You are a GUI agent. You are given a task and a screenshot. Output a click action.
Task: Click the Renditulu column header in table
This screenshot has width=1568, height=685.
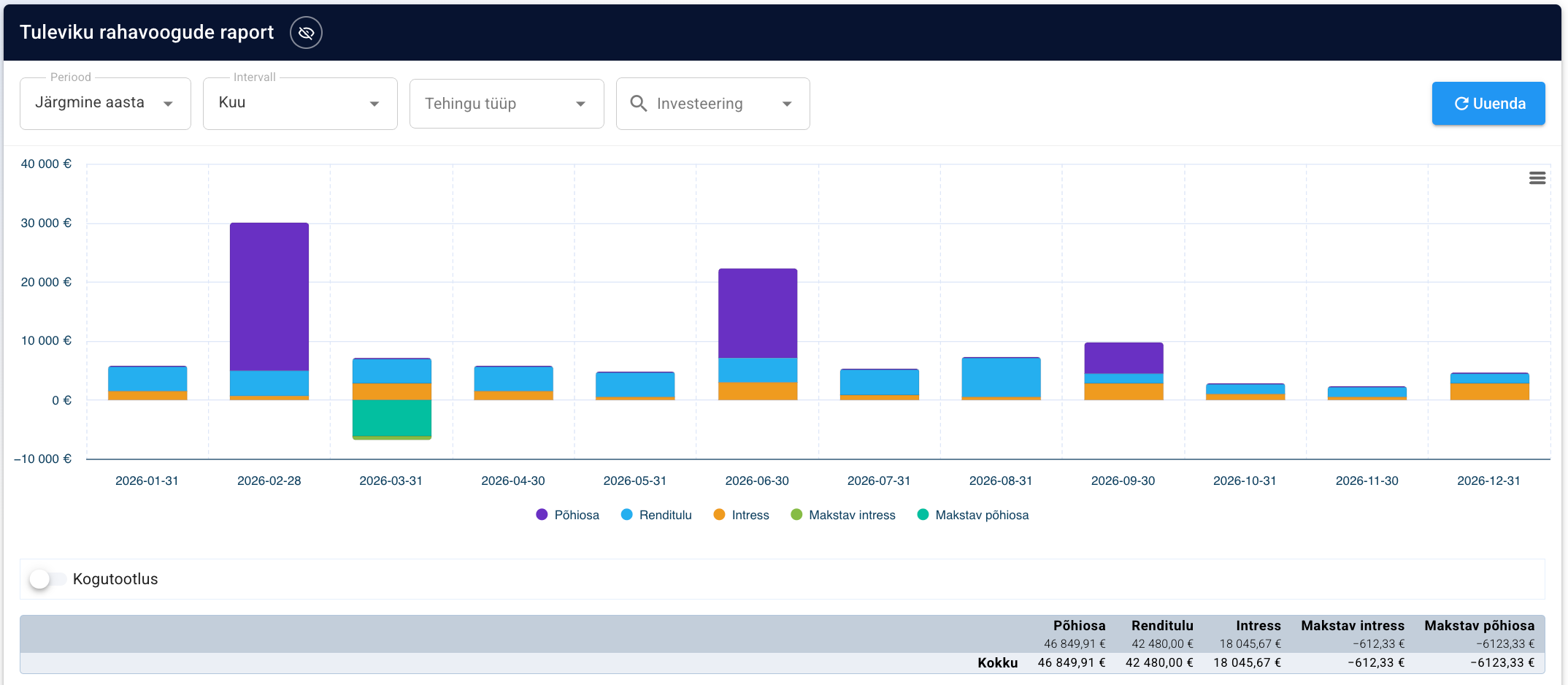click(1162, 626)
